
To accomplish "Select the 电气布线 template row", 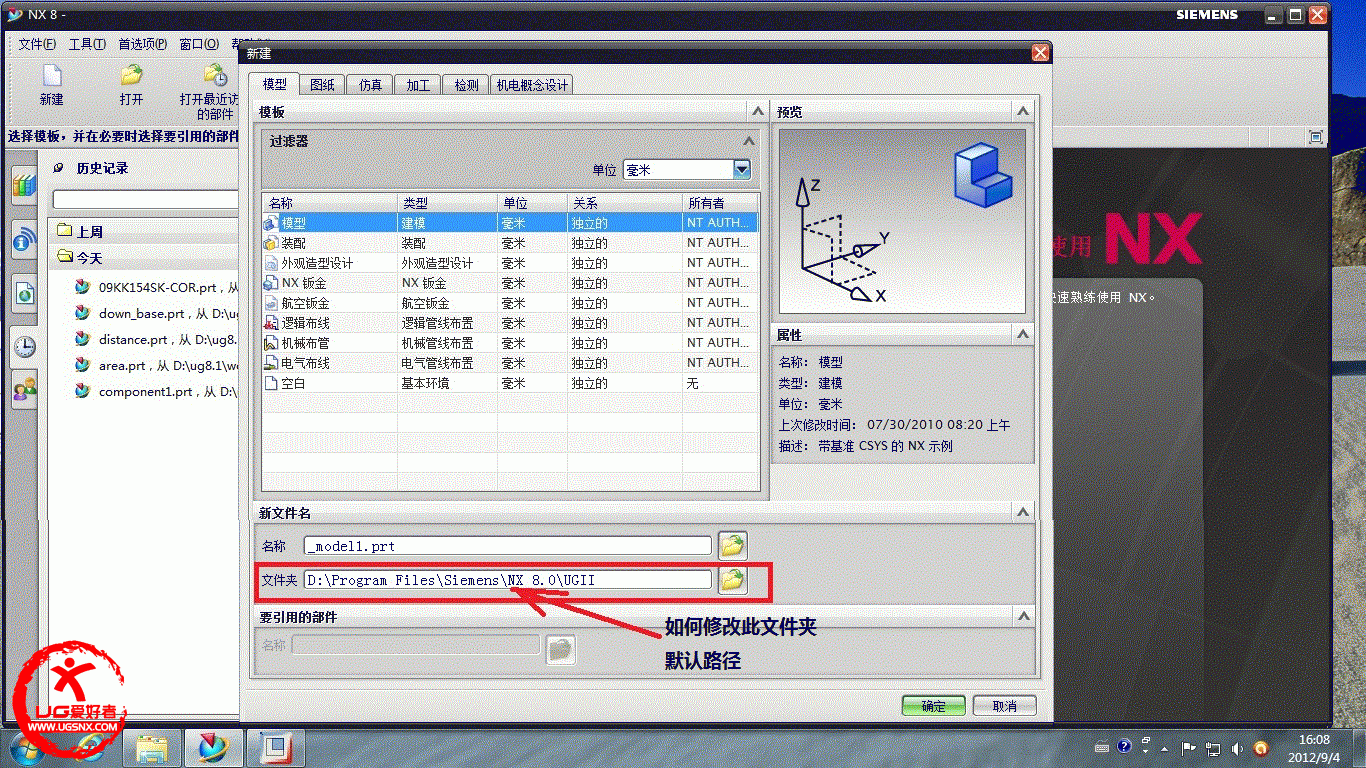I will coord(510,363).
